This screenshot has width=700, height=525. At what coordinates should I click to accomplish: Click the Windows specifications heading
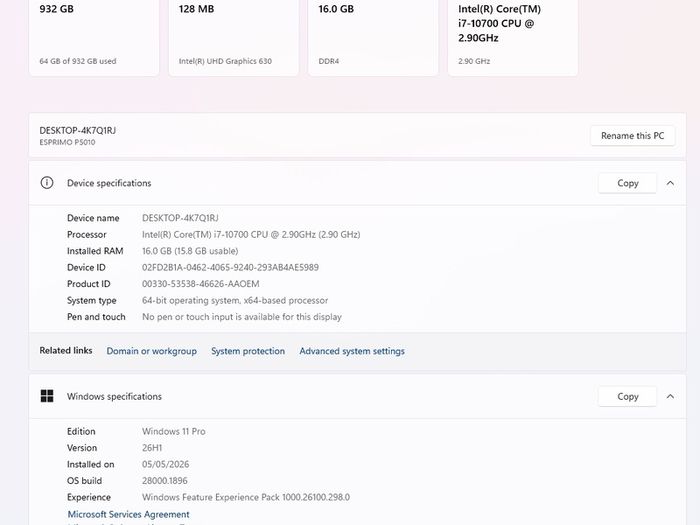click(x=114, y=396)
